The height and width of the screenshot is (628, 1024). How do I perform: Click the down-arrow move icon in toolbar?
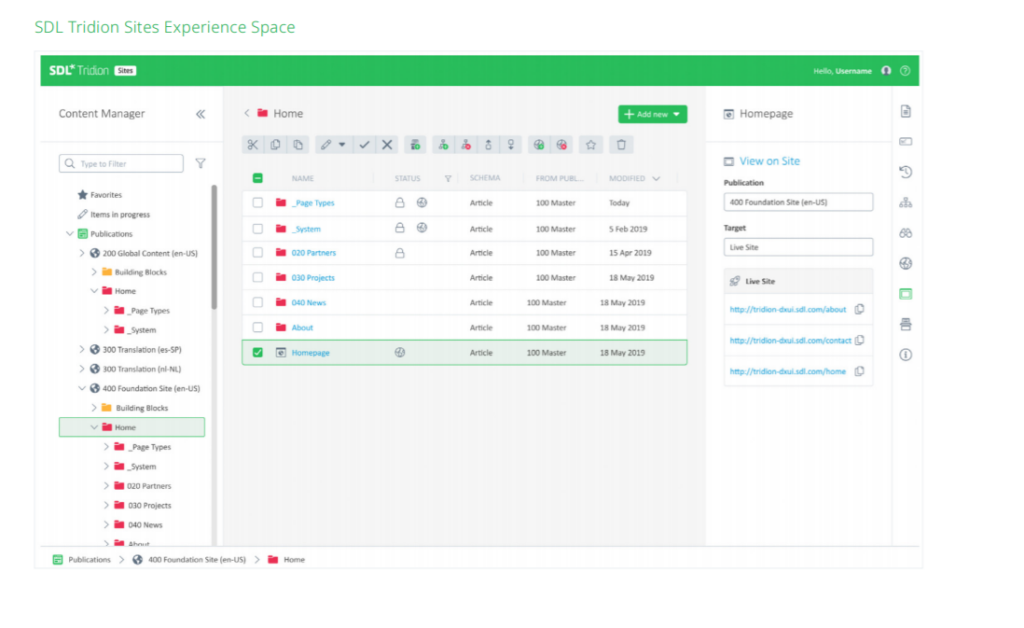click(x=511, y=145)
